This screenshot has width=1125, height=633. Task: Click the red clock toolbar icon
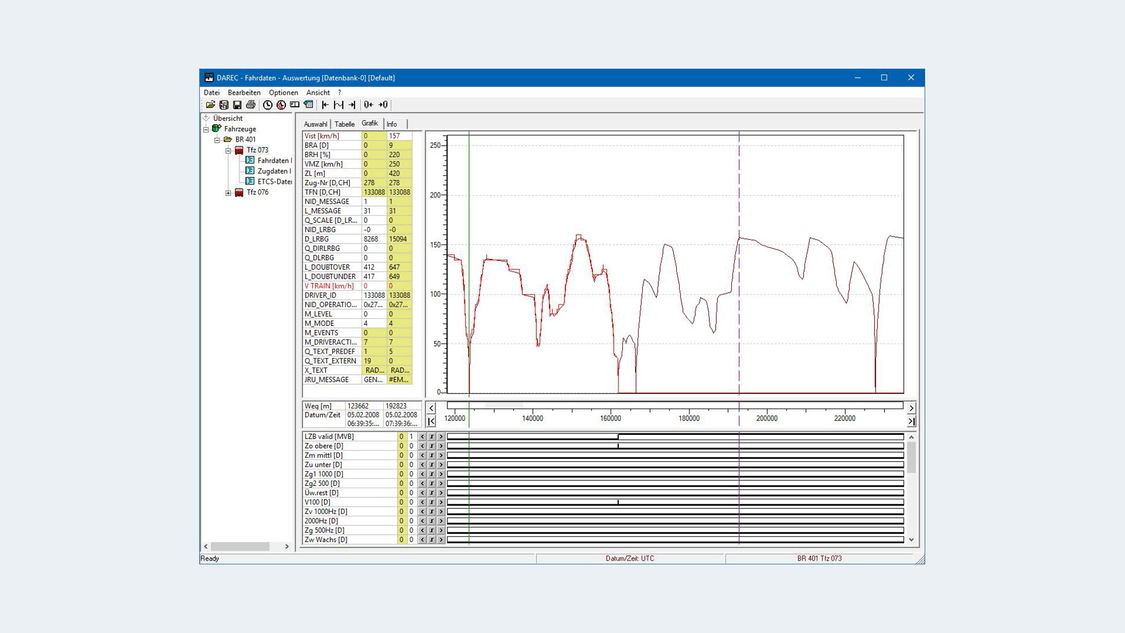point(281,105)
